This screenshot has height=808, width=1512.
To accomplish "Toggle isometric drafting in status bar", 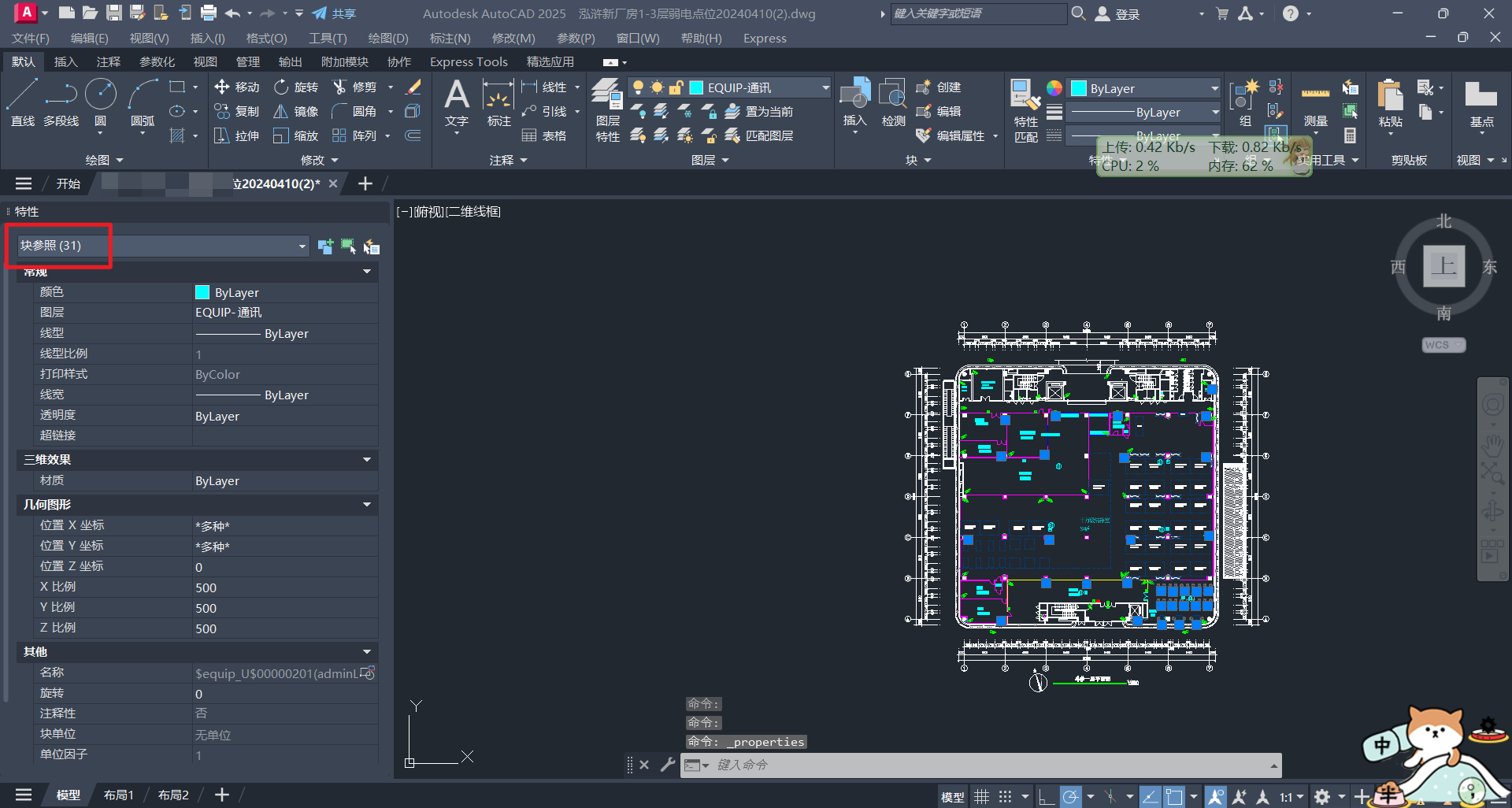I will click(1110, 797).
